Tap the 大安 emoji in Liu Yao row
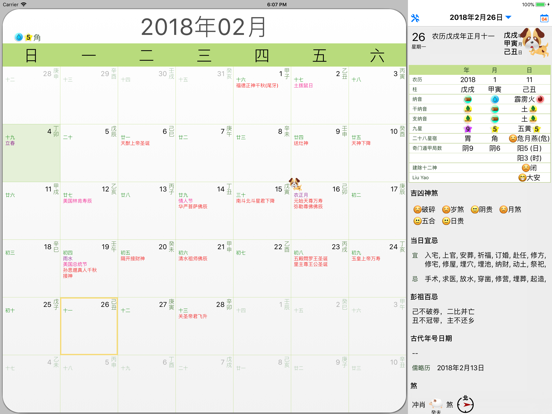 point(522,177)
